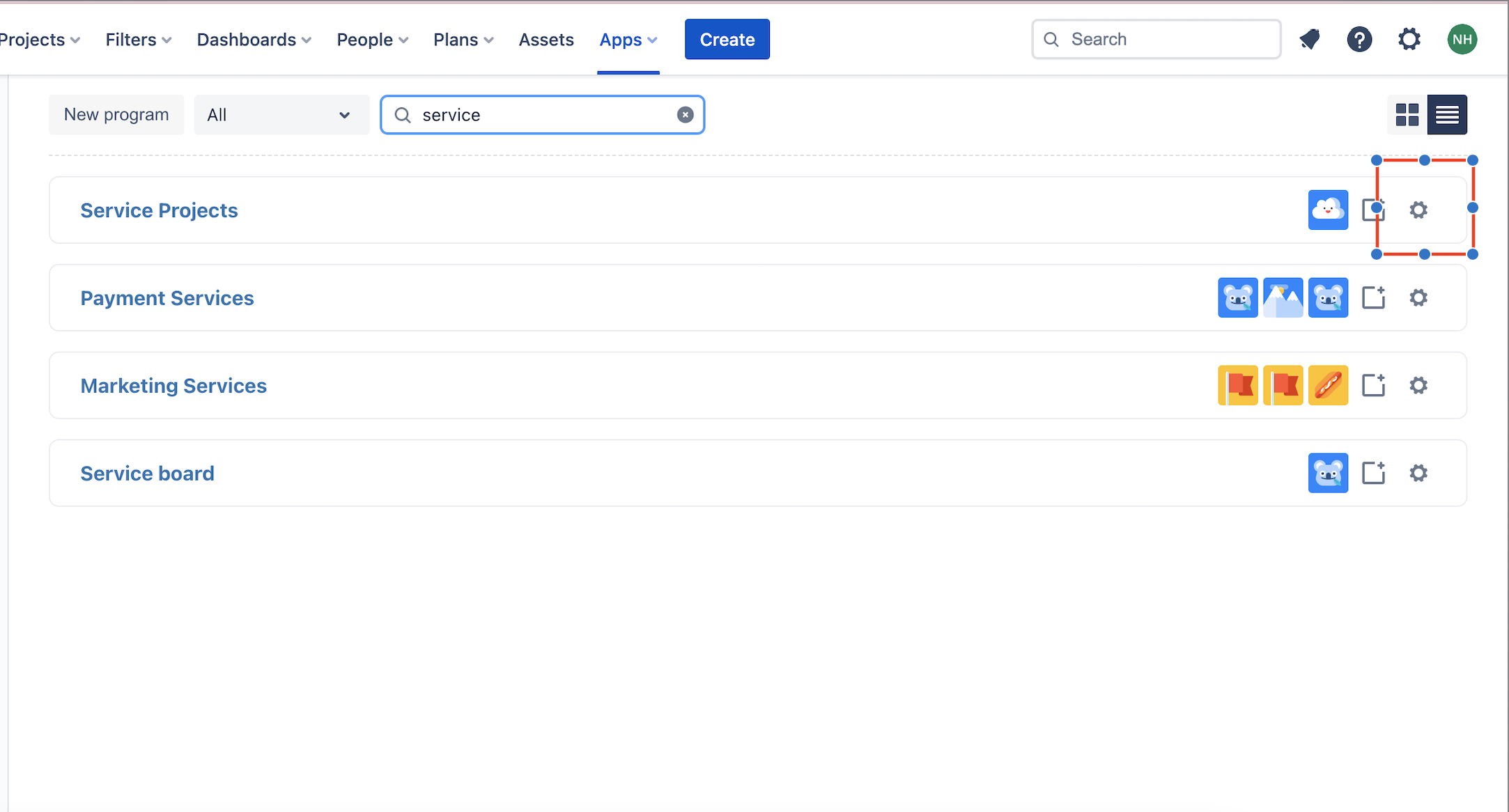Open global settings gear in top bar
Image resolution: width=1509 pixels, height=812 pixels.
pyautogui.click(x=1409, y=40)
